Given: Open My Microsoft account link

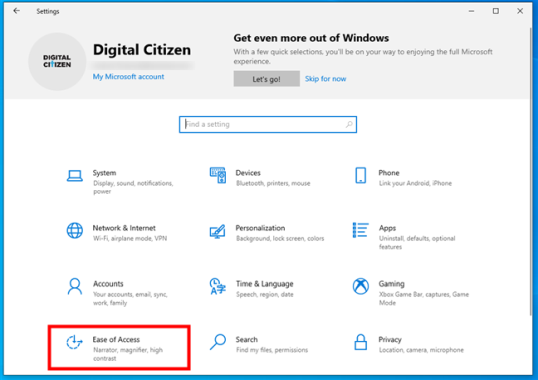Looking at the screenshot, I should pos(128,76).
